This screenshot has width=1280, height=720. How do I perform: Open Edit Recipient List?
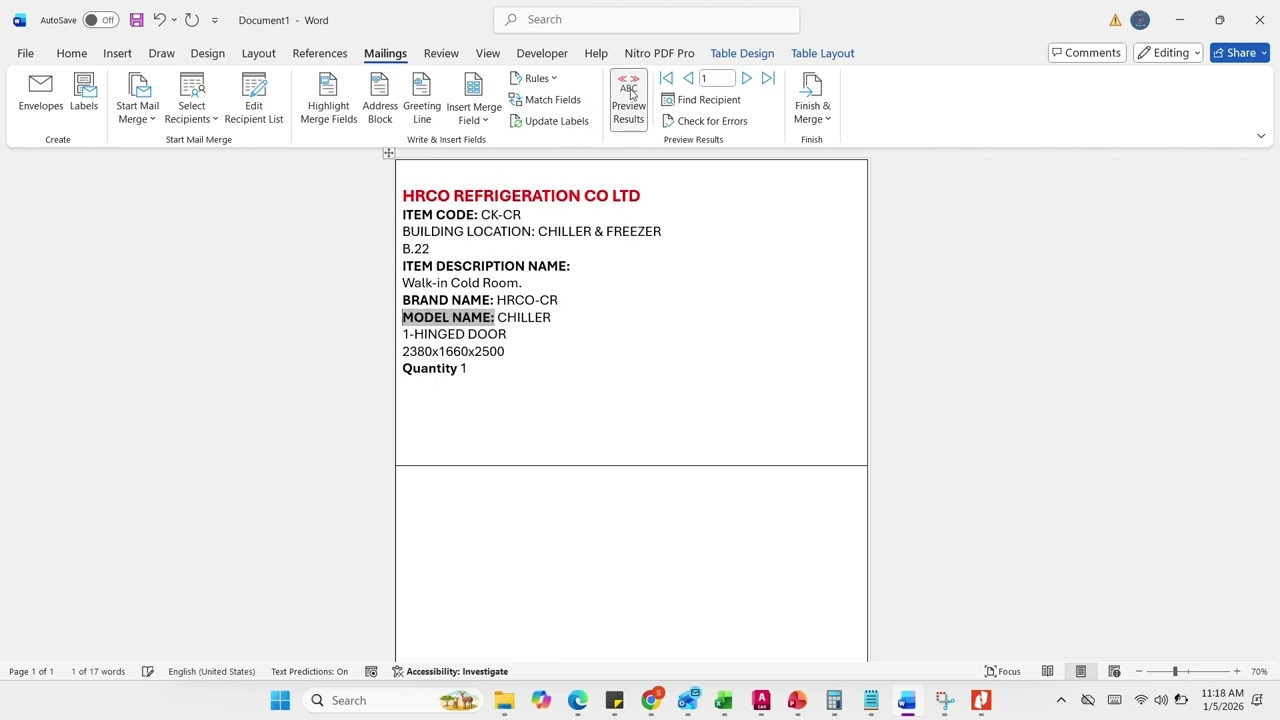click(x=254, y=99)
